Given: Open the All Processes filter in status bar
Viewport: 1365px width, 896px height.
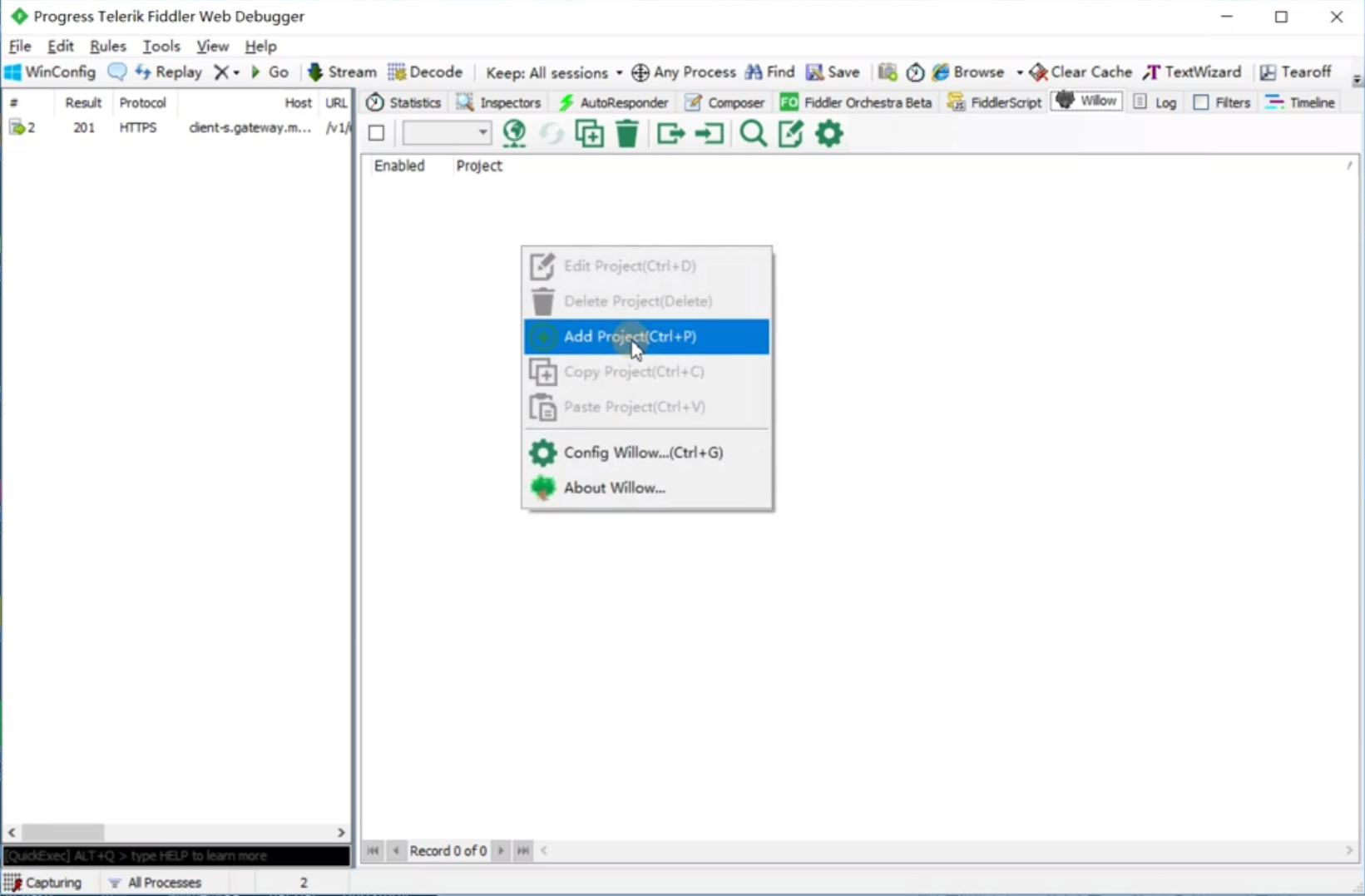Looking at the screenshot, I should point(156,883).
